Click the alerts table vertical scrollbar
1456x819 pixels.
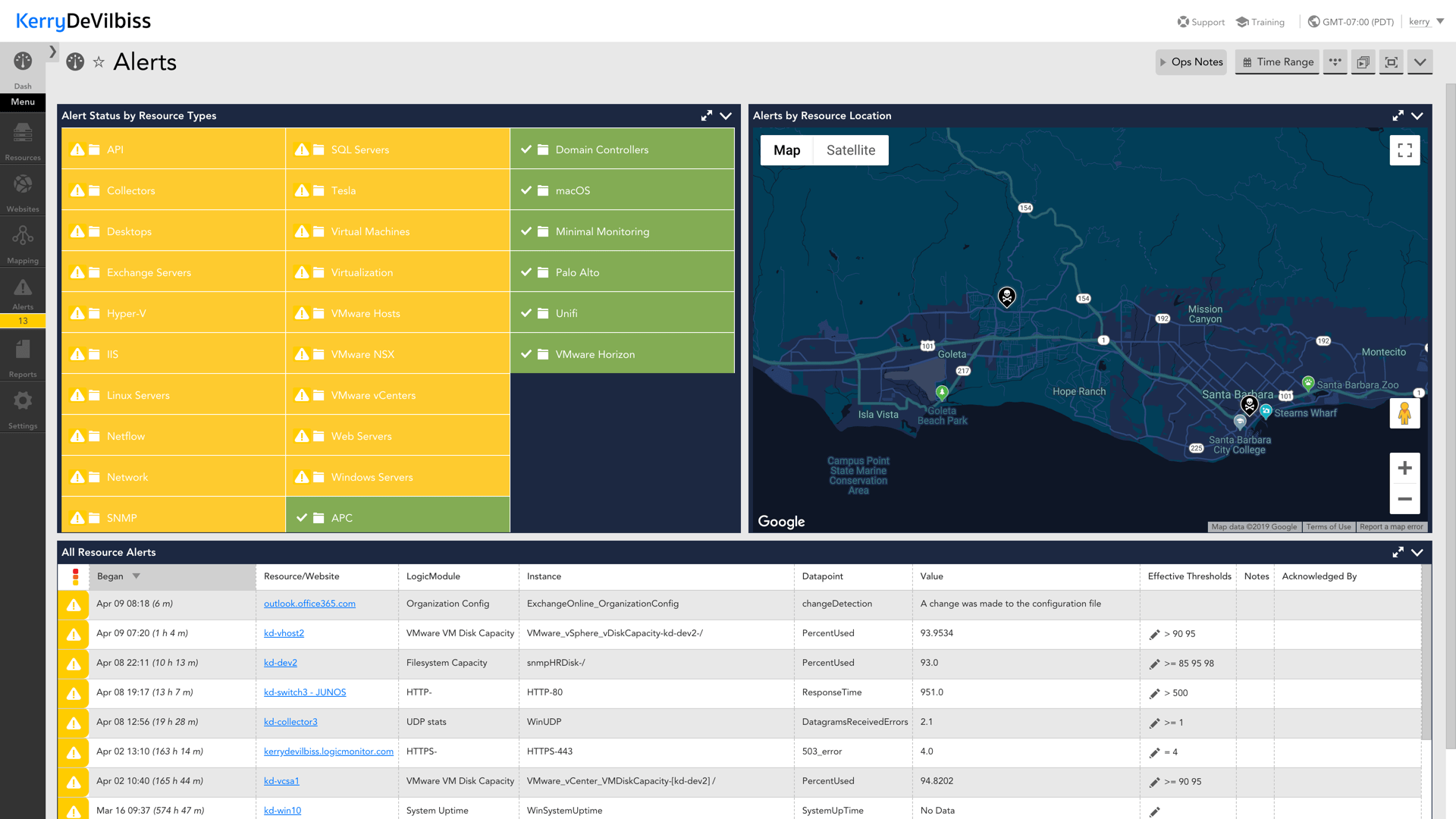1426,652
